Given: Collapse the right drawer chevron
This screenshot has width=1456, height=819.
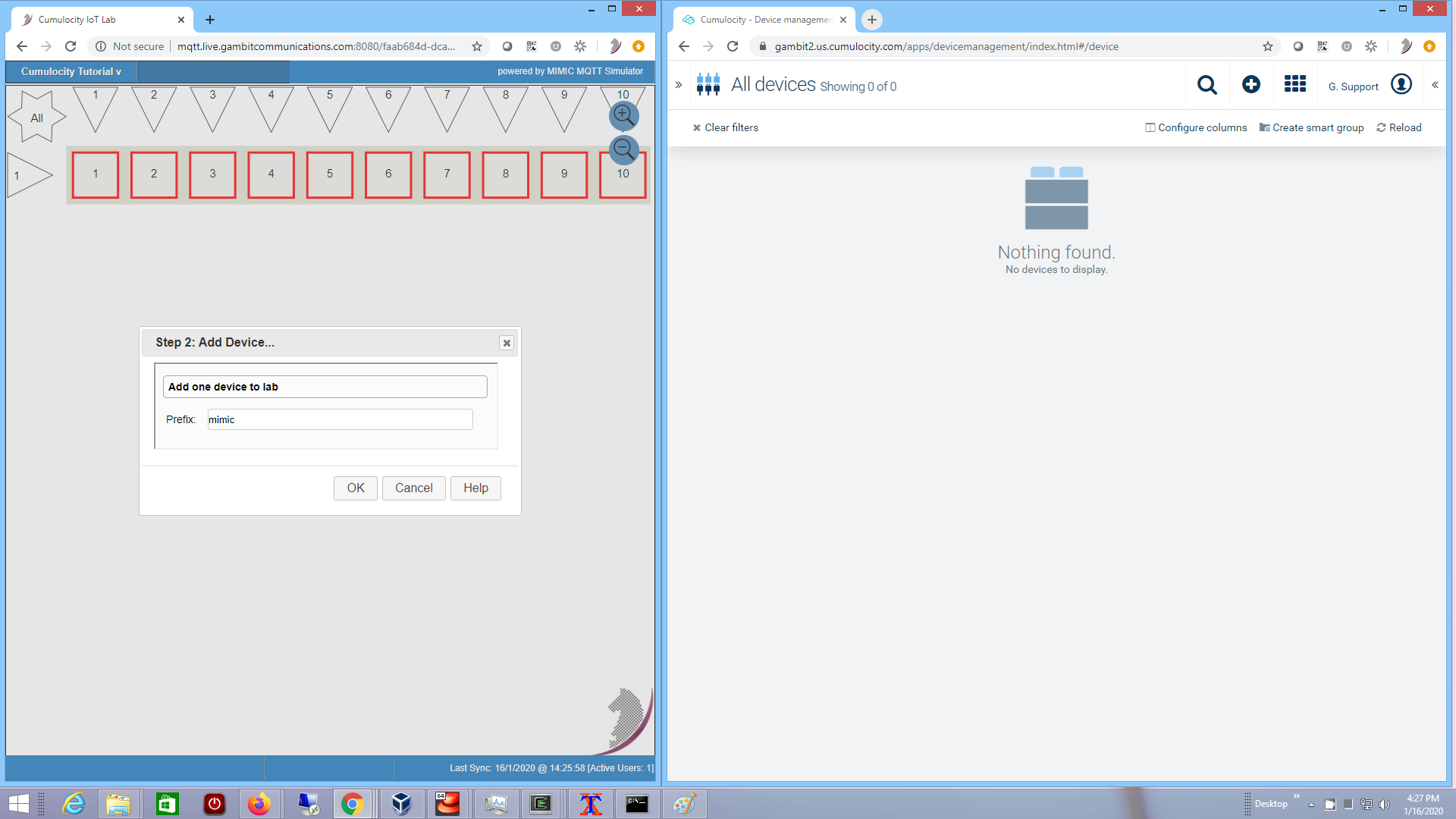Looking at the screenshot, I should point(1435,85).
